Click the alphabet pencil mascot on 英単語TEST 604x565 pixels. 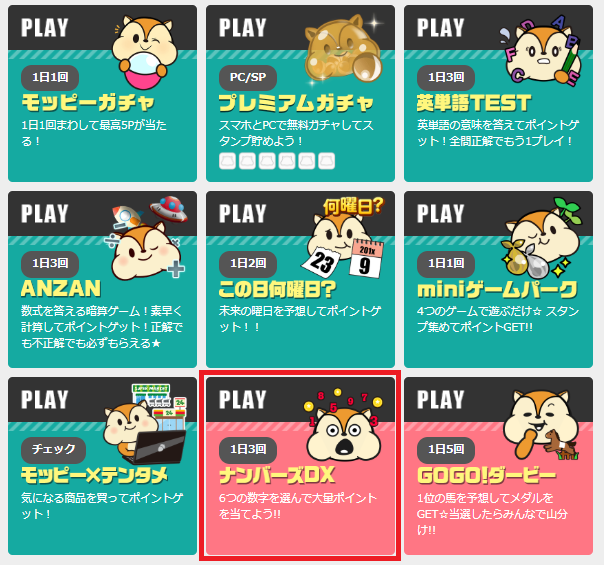point(540,49)
